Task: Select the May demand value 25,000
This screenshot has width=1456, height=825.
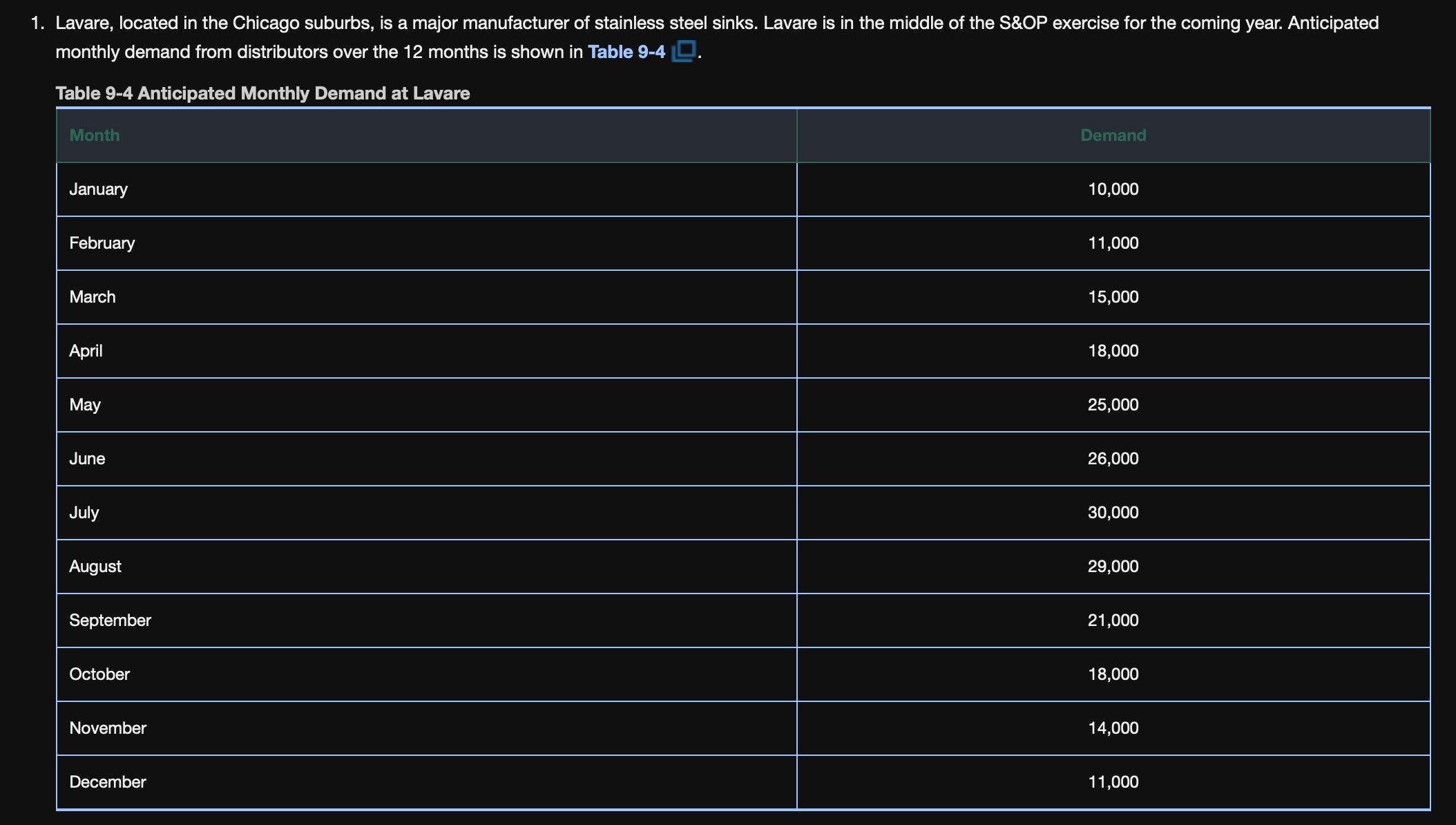Action: point(1113,405)
